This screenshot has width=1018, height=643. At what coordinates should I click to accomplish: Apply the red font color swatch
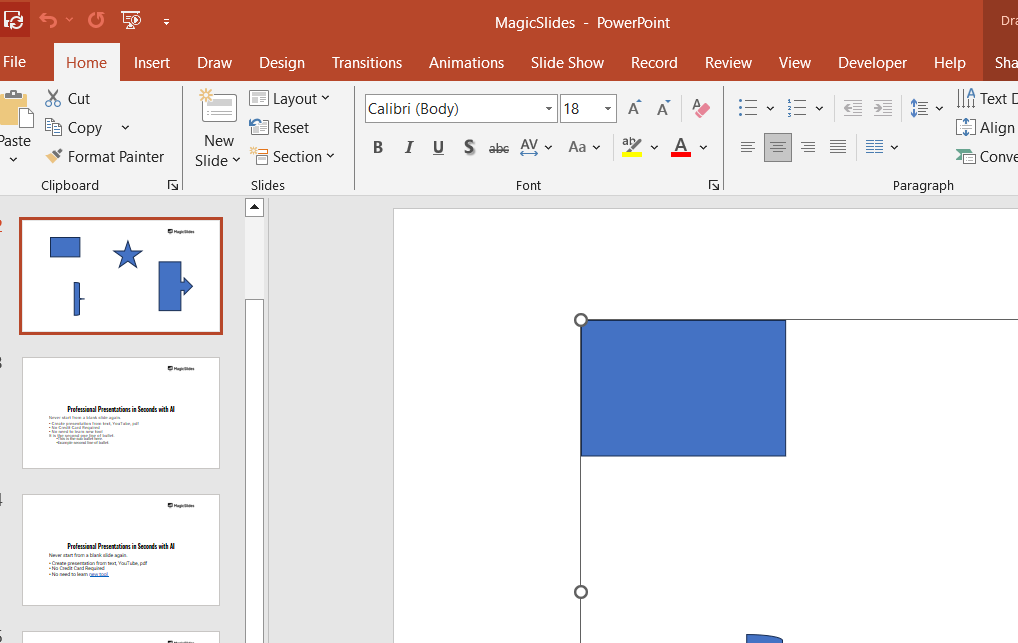[x=681, y=148]
